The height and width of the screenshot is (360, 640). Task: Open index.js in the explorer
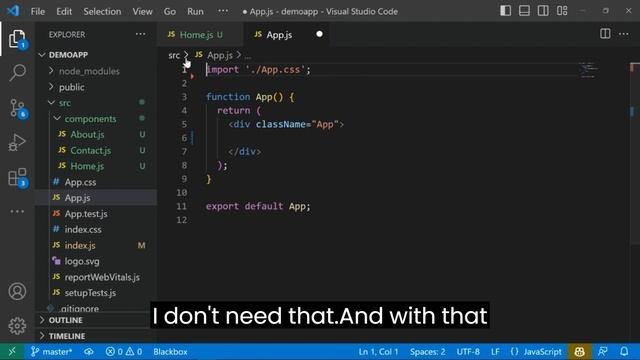coord(80,245)
